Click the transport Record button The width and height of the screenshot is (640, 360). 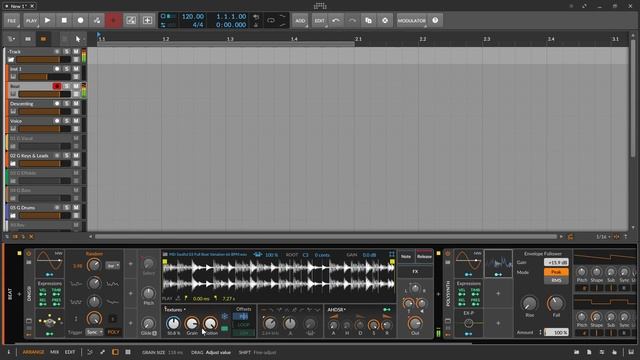click(x=80, y=20)
